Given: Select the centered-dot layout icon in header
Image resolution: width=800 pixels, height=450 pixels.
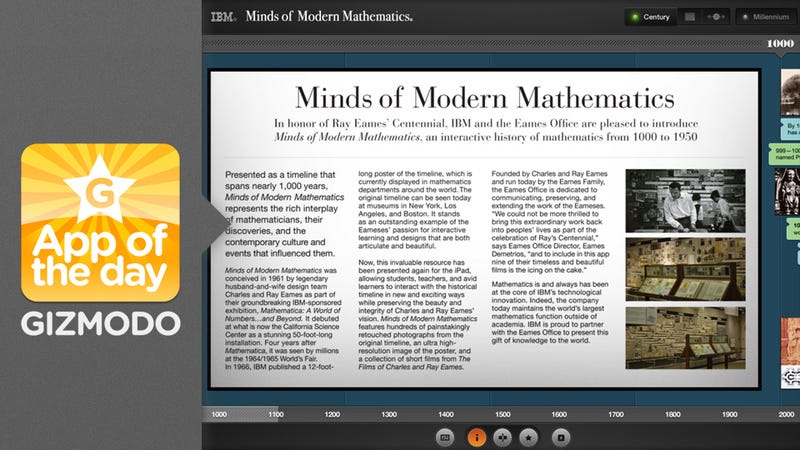Looking at the screenshot, I should [716, 17].
